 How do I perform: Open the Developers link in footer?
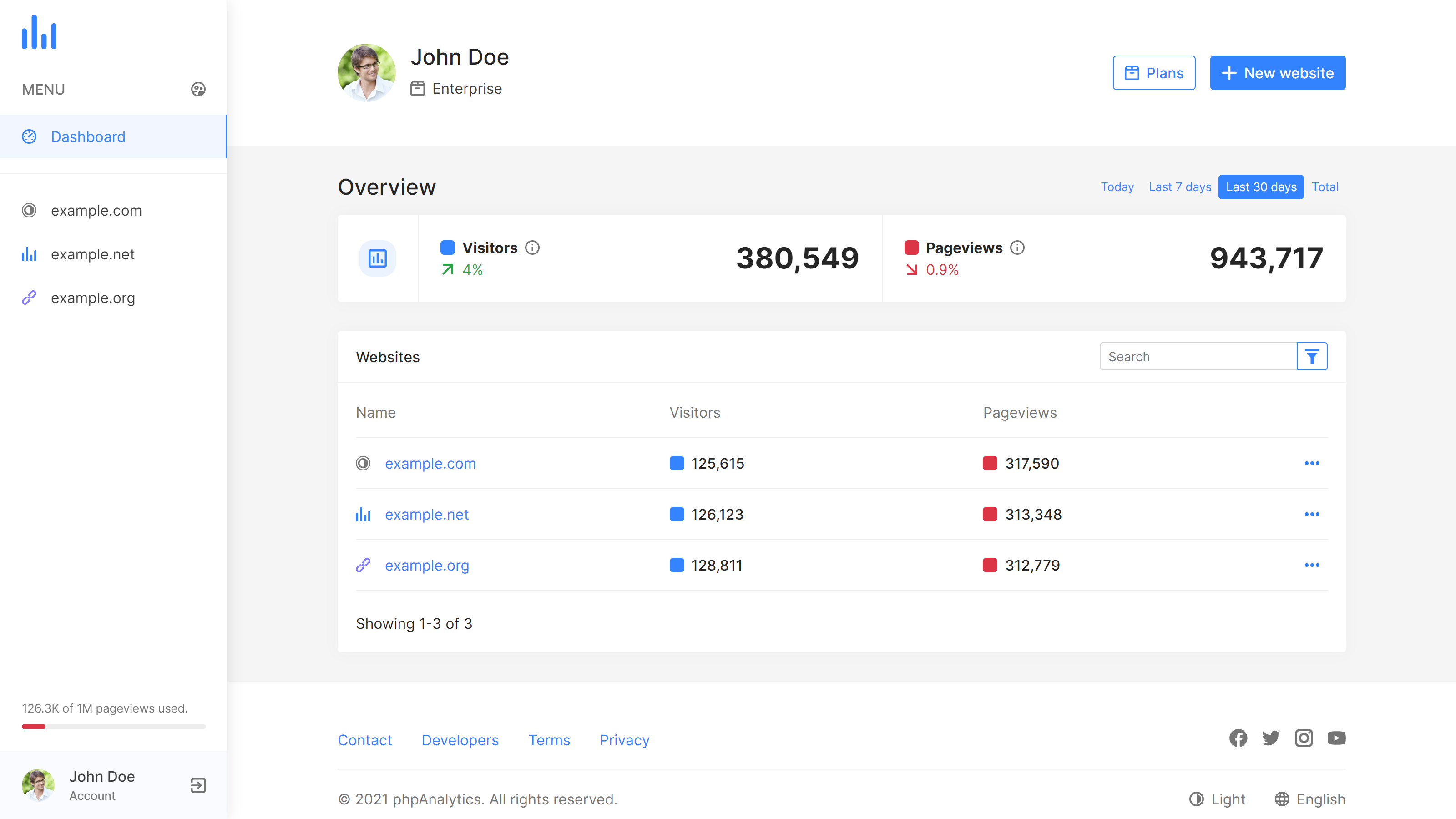(x=460, y=740)
